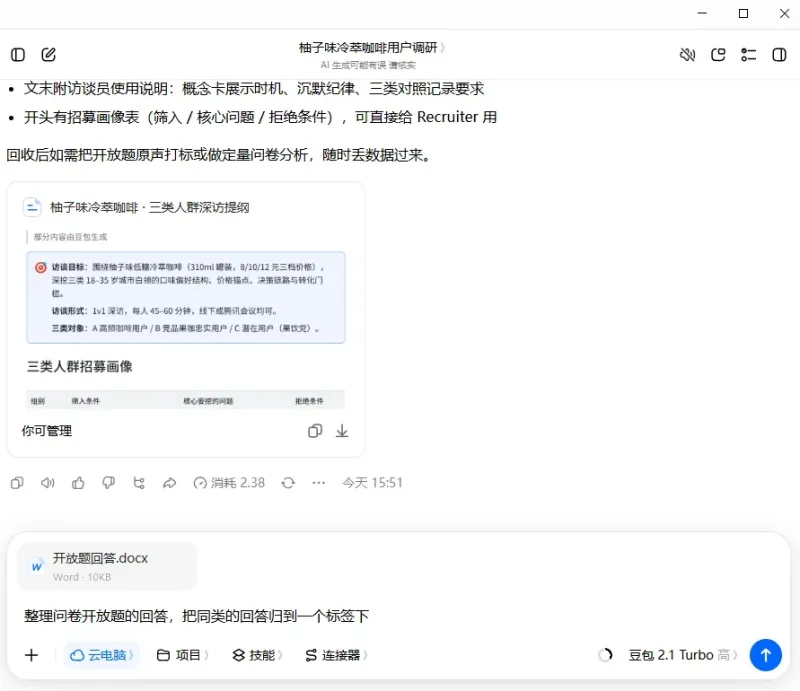Image resolution: width=800 pixels, height=691 pixels.
Task: Toggle the right side panel
Action: pyautogui.click(x=779, y=55)
